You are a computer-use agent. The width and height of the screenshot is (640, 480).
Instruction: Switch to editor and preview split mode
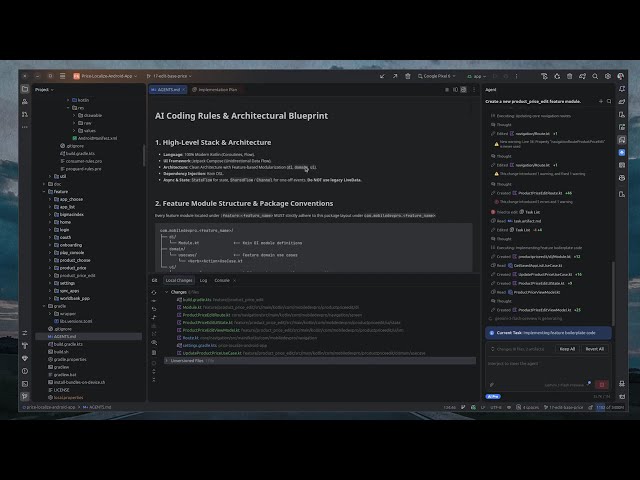click(x=455, y=89)
